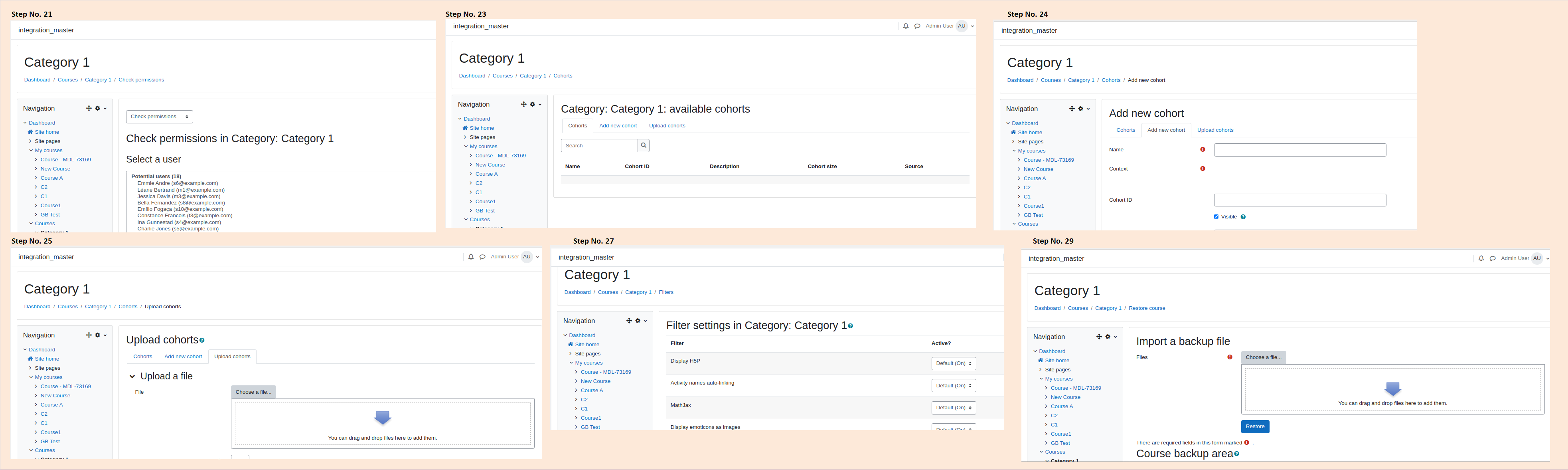Click Navigation block move icon in Step 21

(x=89, y=109)
